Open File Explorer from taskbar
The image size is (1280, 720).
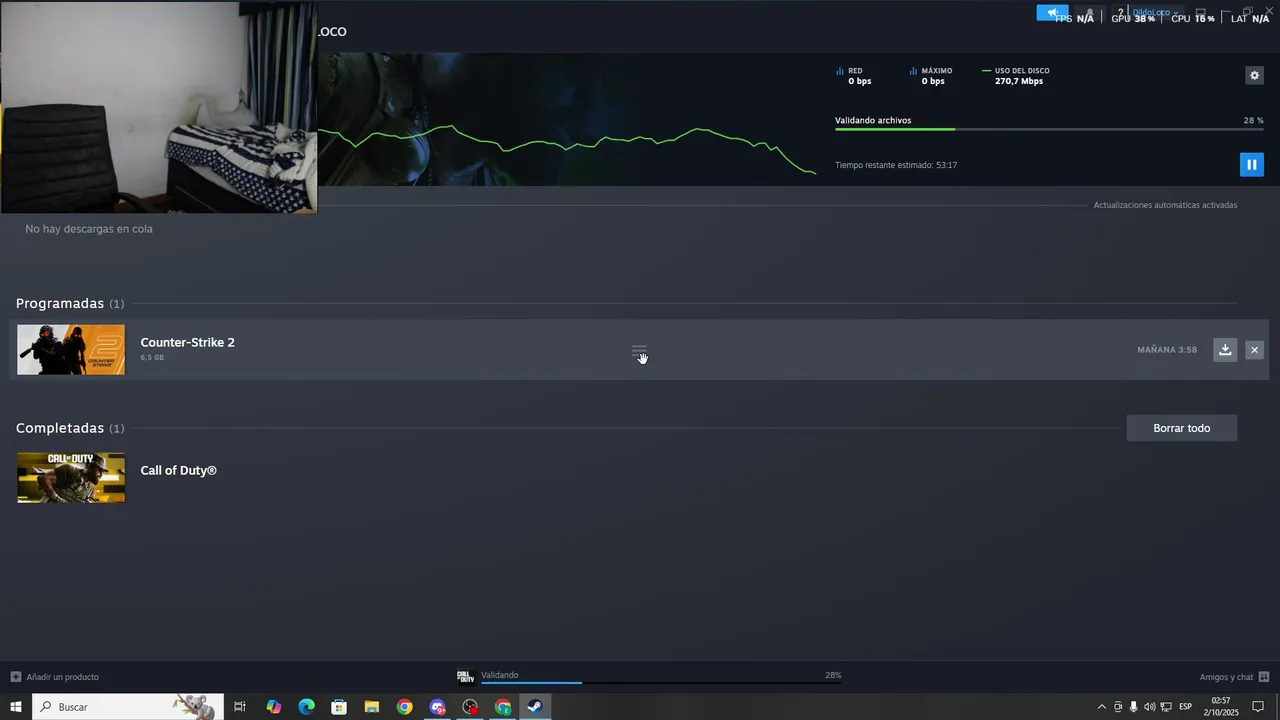[371, 707]
